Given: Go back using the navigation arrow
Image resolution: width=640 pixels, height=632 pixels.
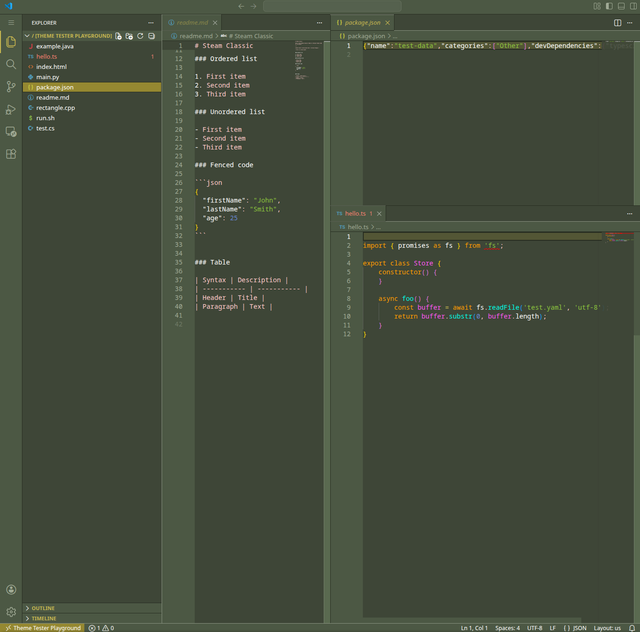Looking at the screenshot, I should [x=241, y=6].
